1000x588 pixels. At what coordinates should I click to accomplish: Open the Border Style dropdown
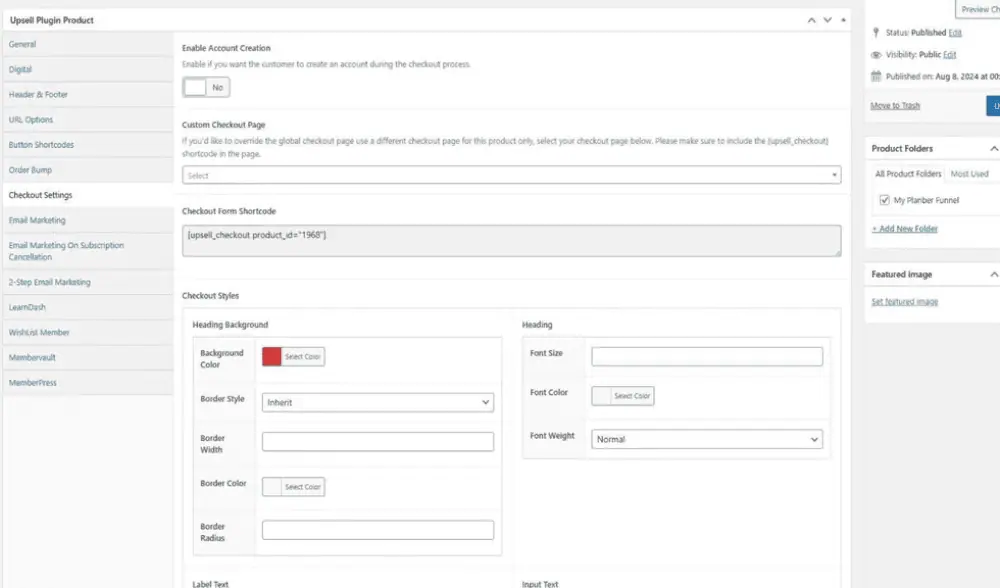(377, 402)
